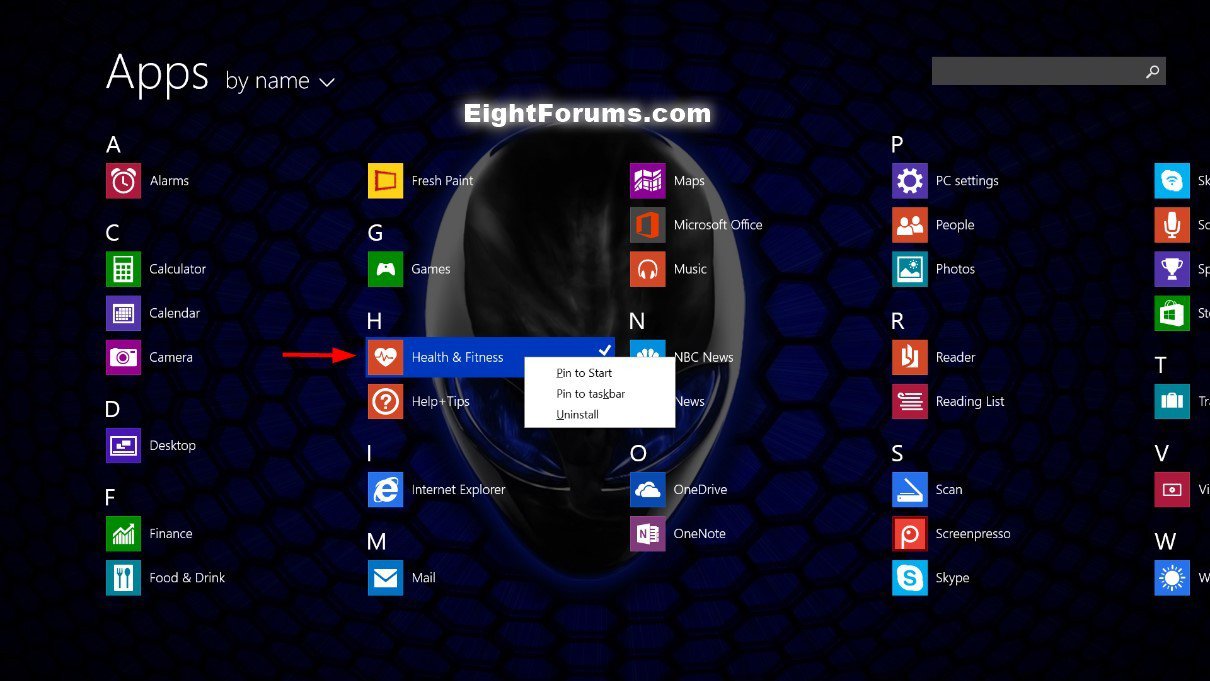1210x681 pixels.
Task: Open the Calendar app icon
Action: click(x=123, y=313)
